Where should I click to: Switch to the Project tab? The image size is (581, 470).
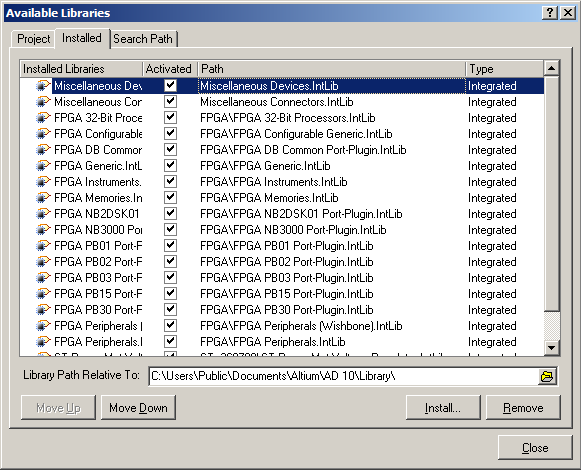coord(33,39)
